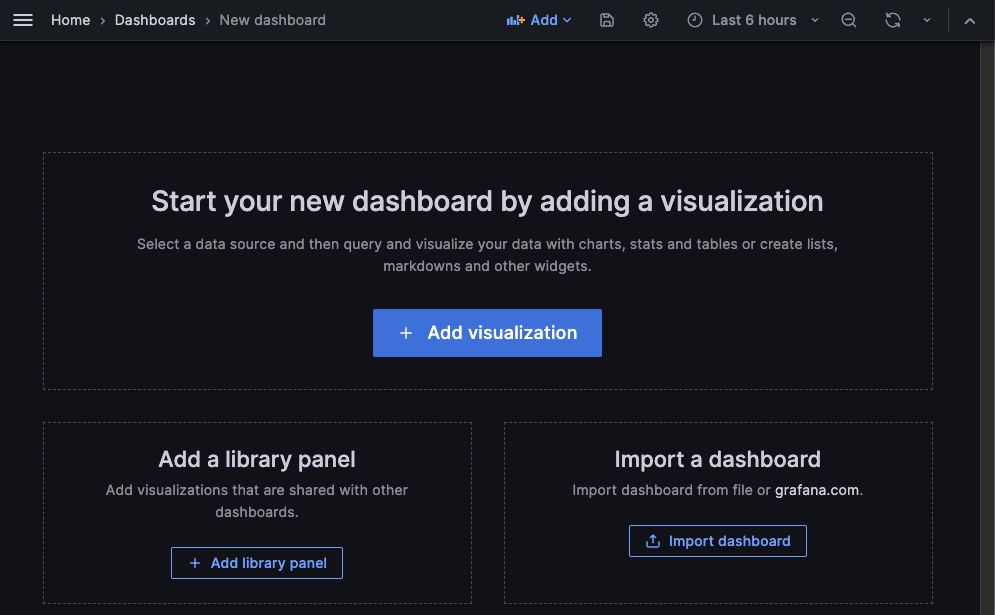
Task: Zoom out time range magnifier icon
Action: 848,20
